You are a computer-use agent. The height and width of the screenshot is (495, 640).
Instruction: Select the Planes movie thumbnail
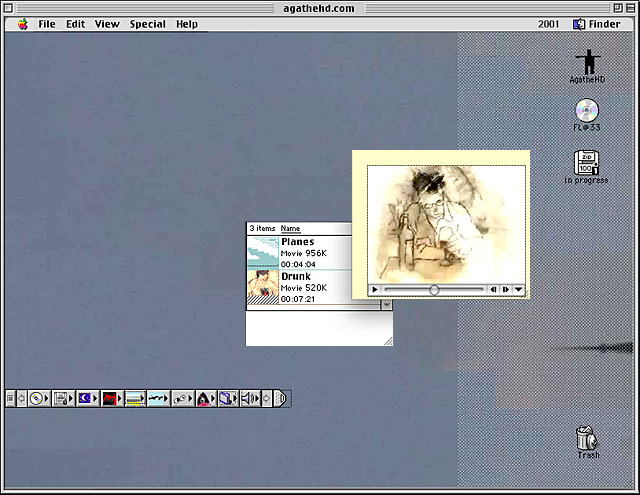pos(263,252)
